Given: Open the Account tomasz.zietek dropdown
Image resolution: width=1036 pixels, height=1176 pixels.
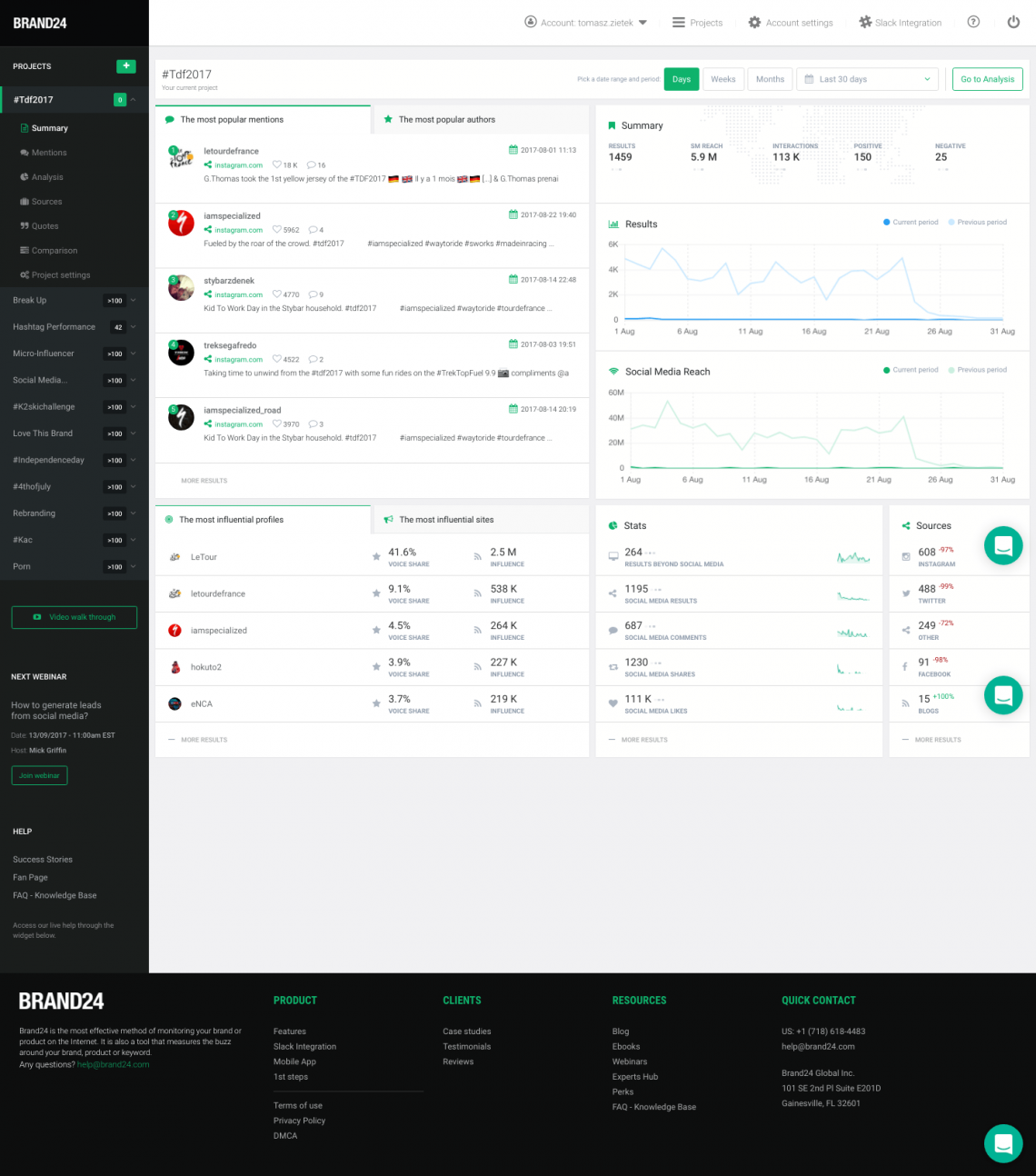Looking at the screenshot, I should (x=586, y=23).
